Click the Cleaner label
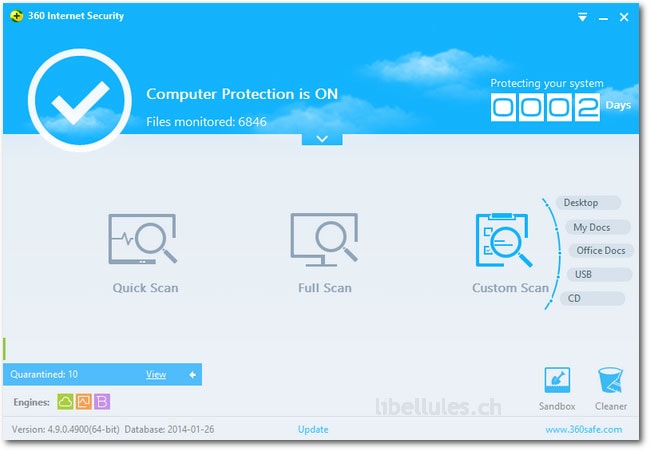Screen dimensions: 650x451 pyautogui.click(x=611, y=406)
